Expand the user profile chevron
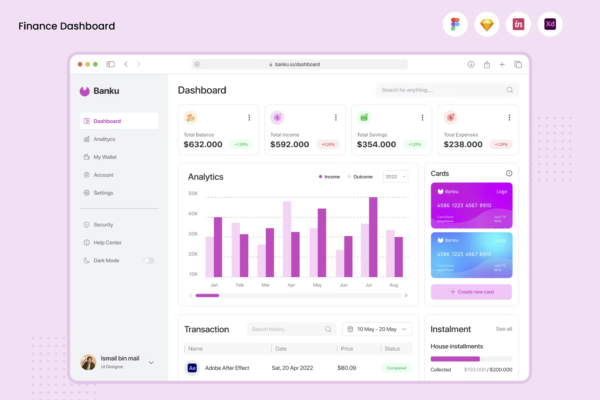Screen dimensions: 600x400 click(x=151, y=362)
